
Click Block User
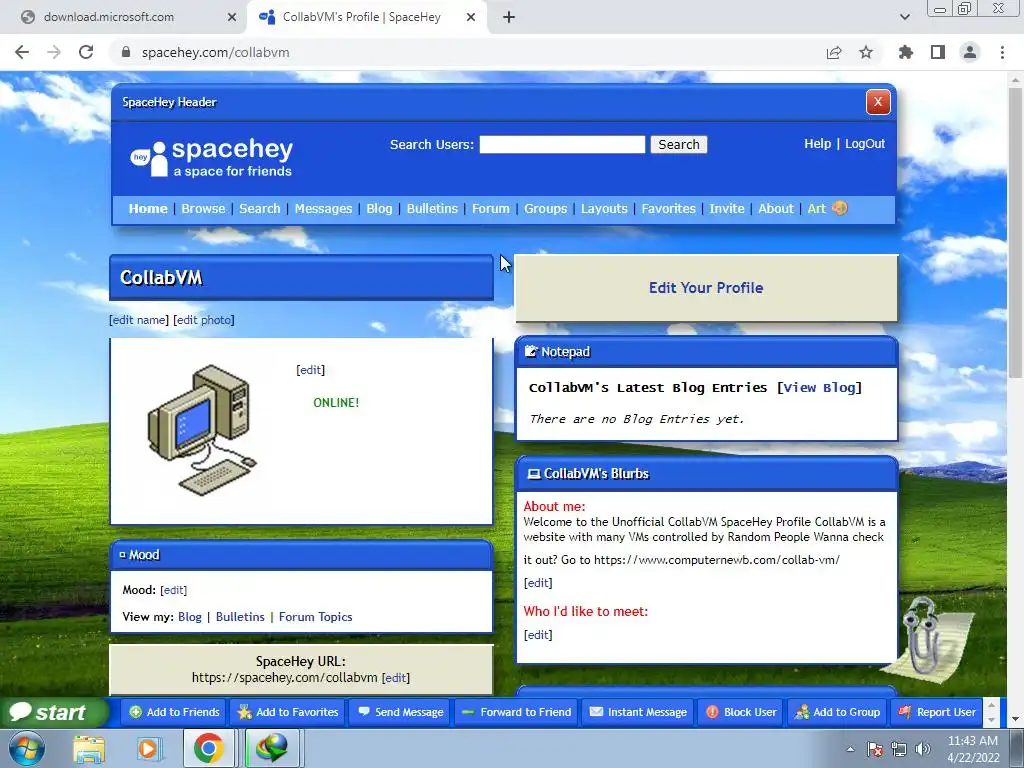tap(741, 712)
